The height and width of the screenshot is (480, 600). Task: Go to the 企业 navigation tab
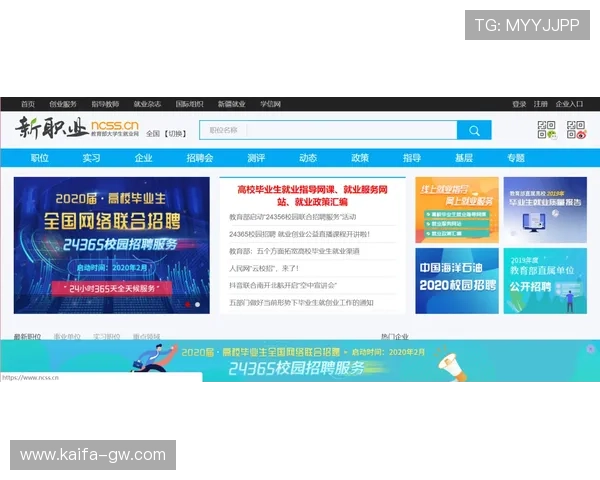[143, 158]
